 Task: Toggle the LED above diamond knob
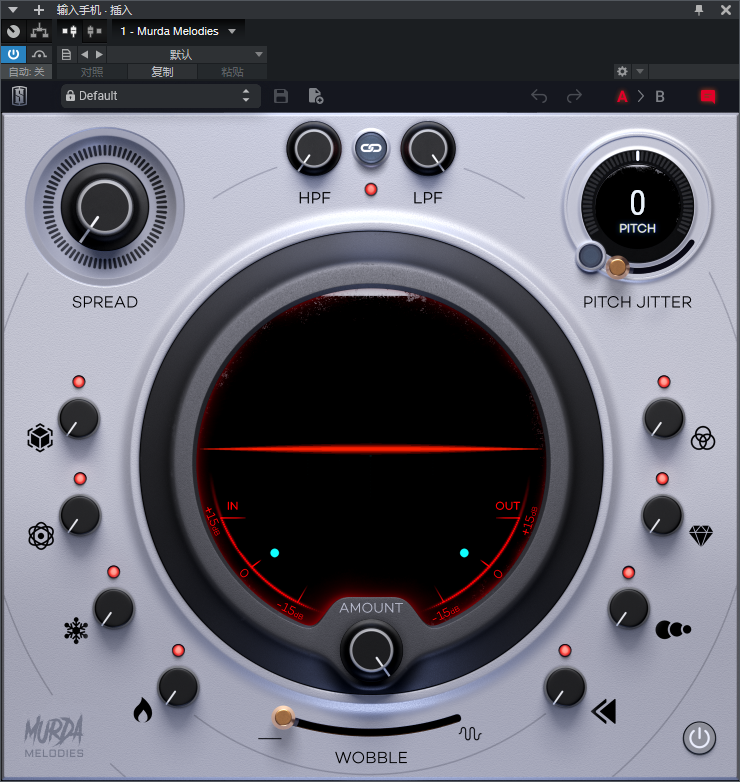coord(662,479)
